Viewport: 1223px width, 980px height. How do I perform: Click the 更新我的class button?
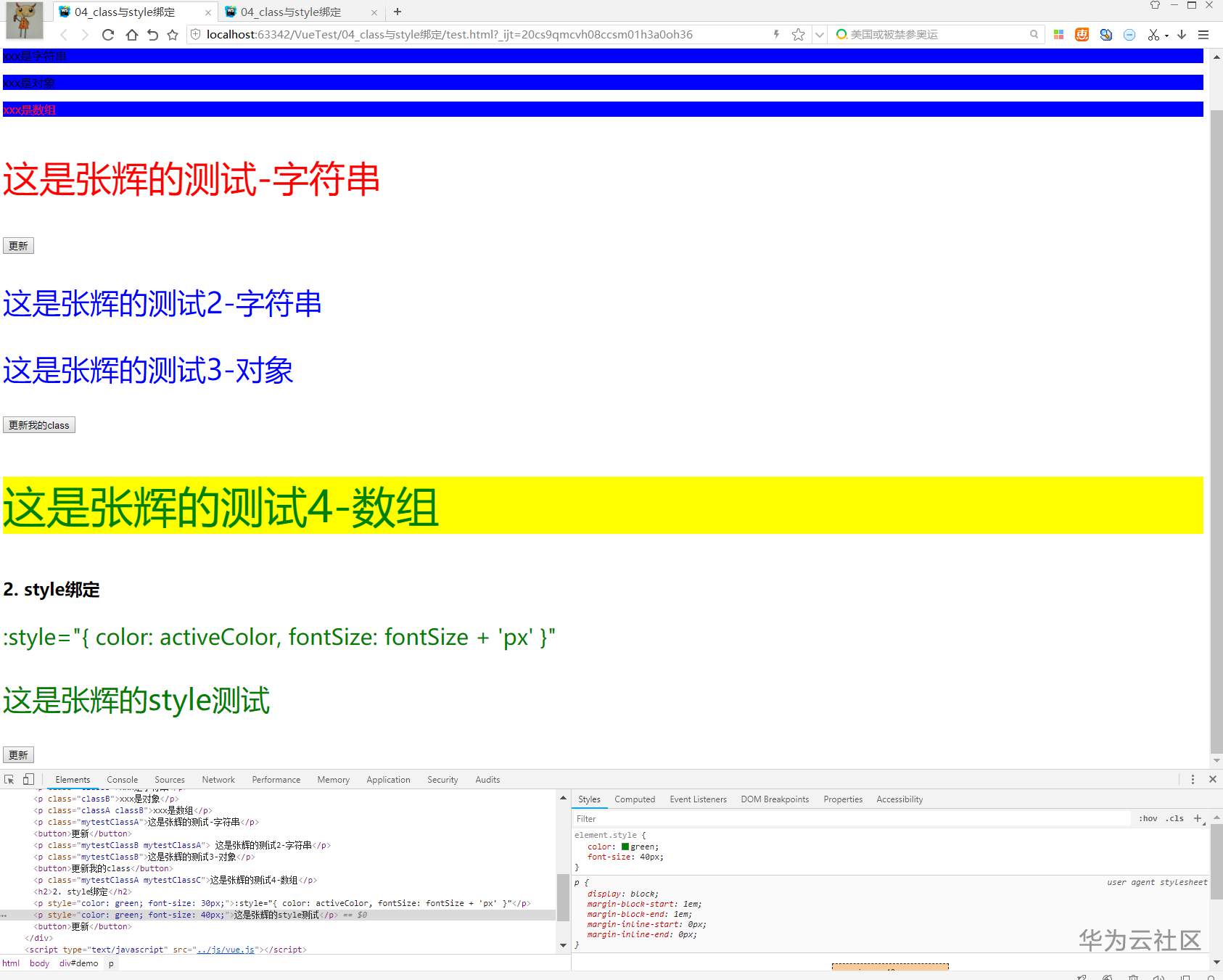(39, 425)
